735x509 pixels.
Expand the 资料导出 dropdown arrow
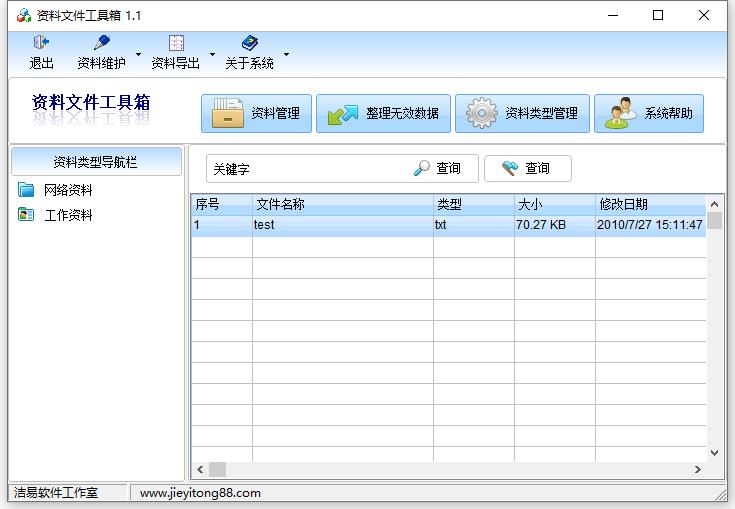tap(213, 54)
